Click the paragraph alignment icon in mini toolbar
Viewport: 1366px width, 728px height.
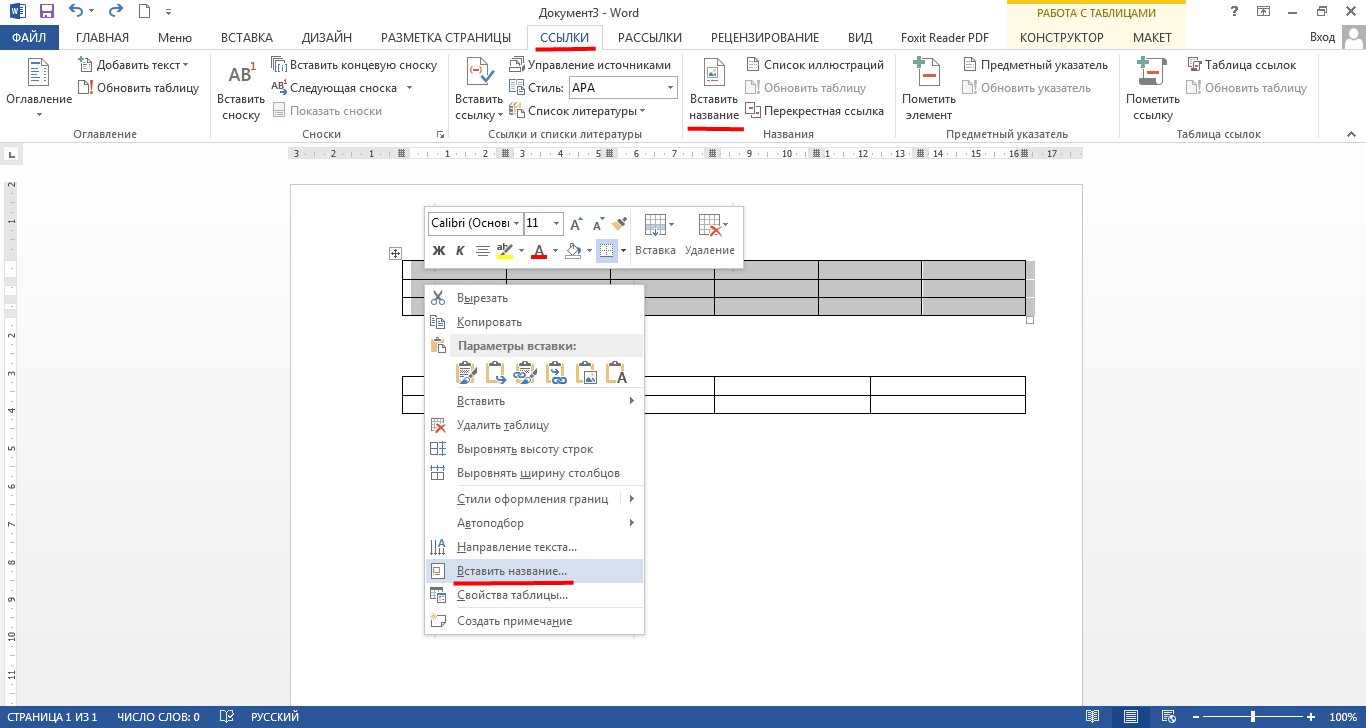[482, 251]
